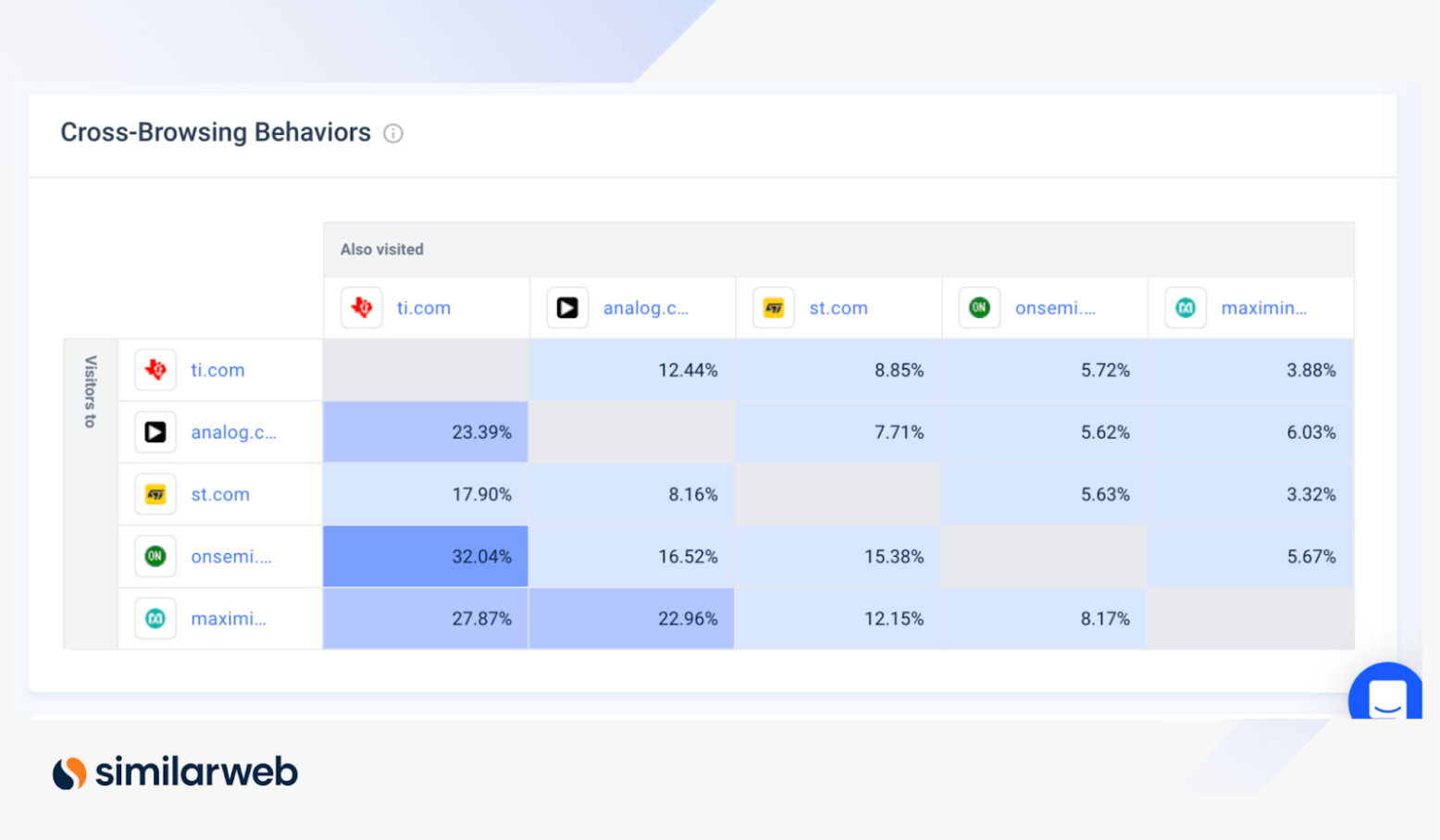The height and width of the screenshot is (840, 1440).
Task: Click the ti.com logo in column header
Action: point(362,308)
